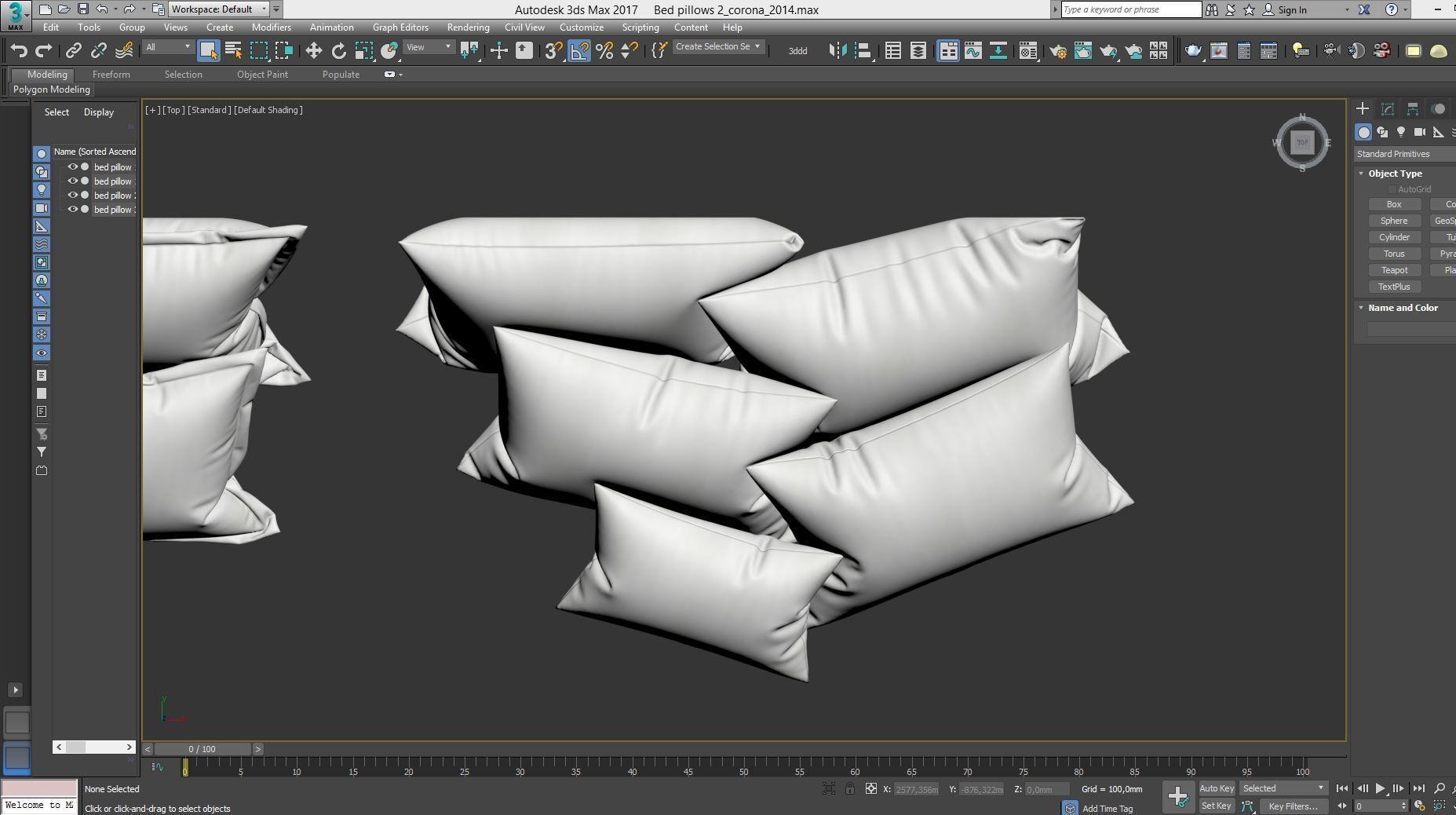Open the ribbon display options dropdown arrow
Screen dimensions: 1456x815
pos(401,75)
